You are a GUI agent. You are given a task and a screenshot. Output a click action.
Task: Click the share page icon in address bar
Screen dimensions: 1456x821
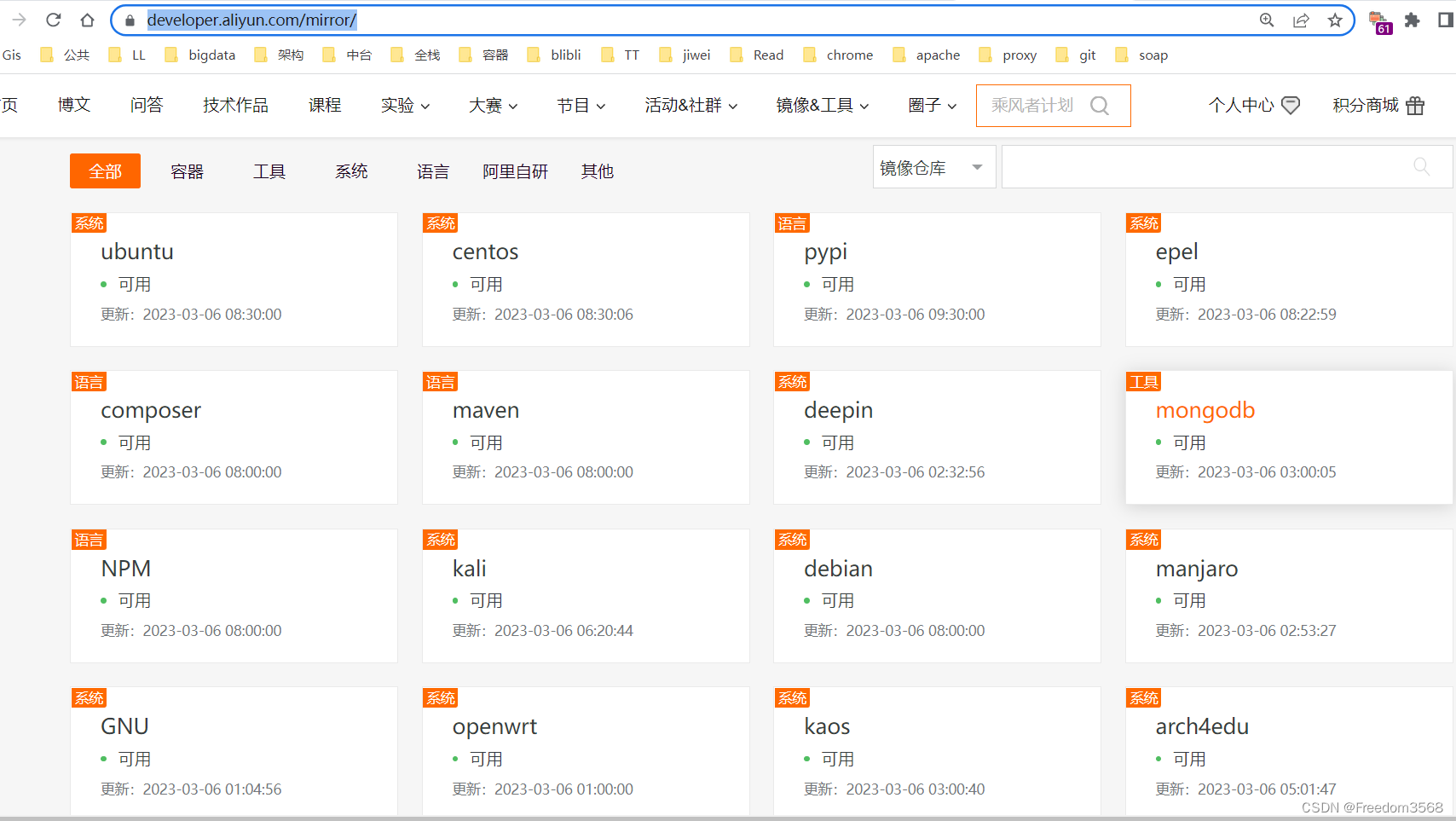click(x=1301, y=20)
